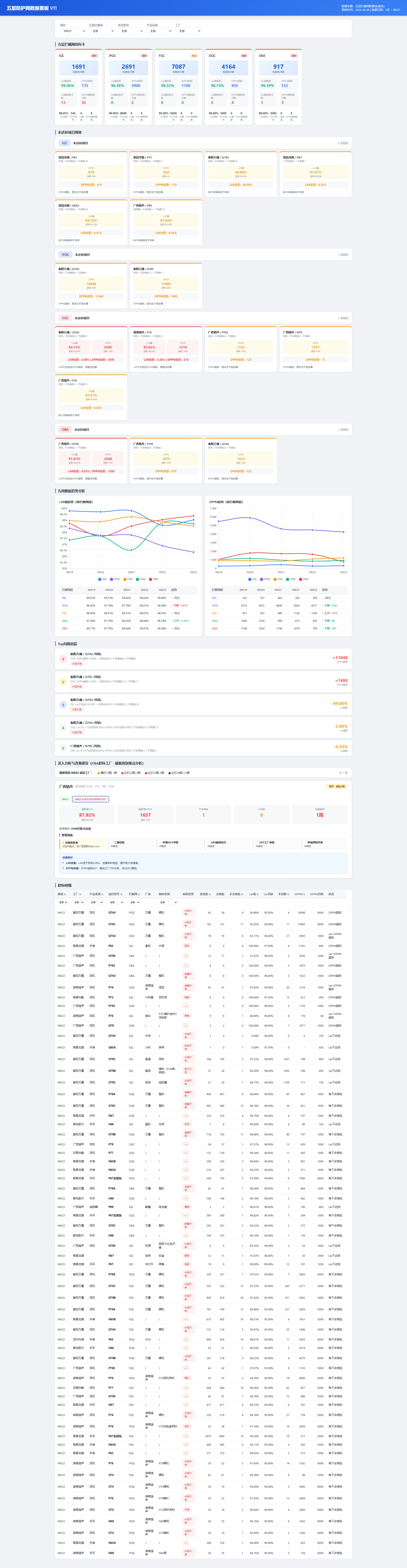Click sort icon beside 拦截网 table header
The width and height of the screenshot is (407, 1568).
click(x=139, y=894)
